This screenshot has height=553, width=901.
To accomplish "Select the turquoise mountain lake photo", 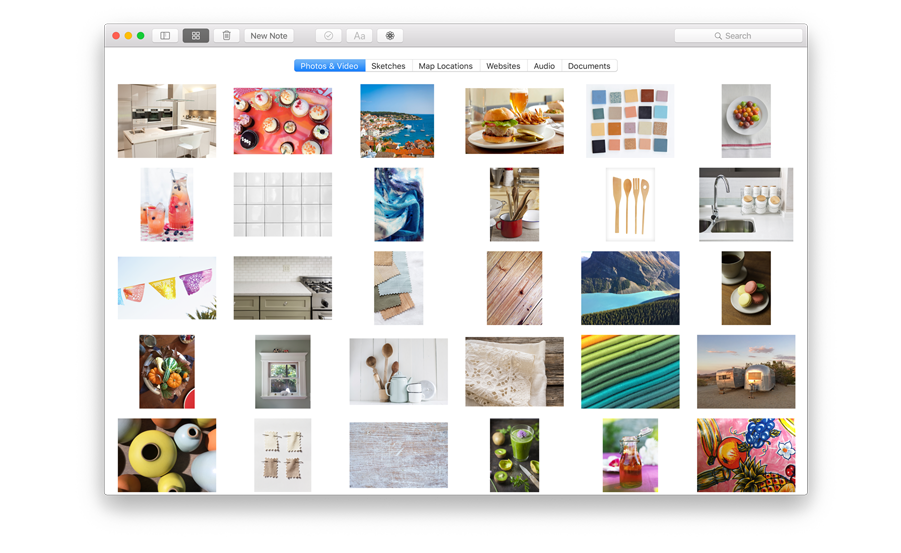I will pyautogui.click(x=630, y=288).
